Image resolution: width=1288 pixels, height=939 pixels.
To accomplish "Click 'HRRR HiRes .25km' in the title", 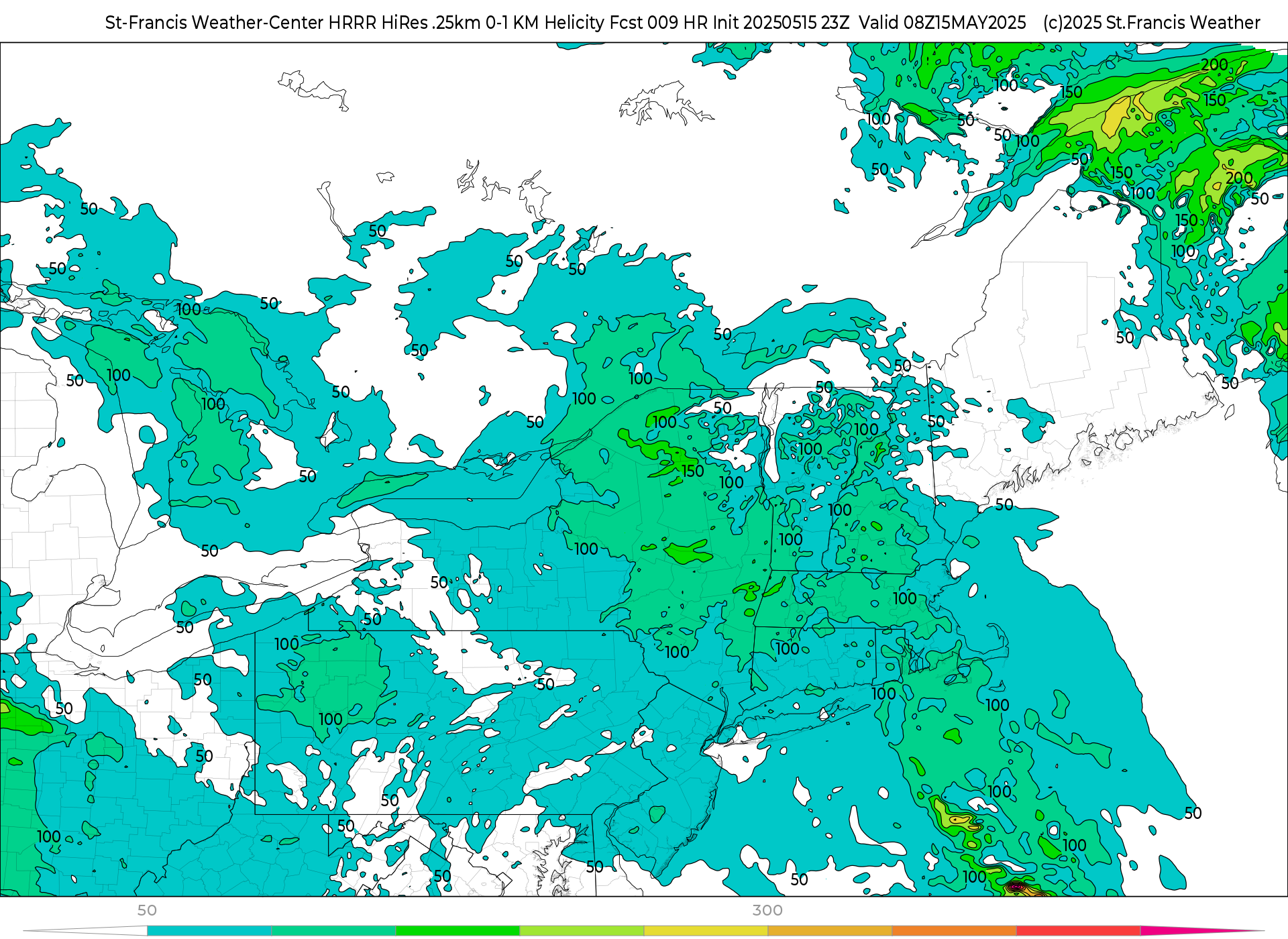I will tap(405, 23).
